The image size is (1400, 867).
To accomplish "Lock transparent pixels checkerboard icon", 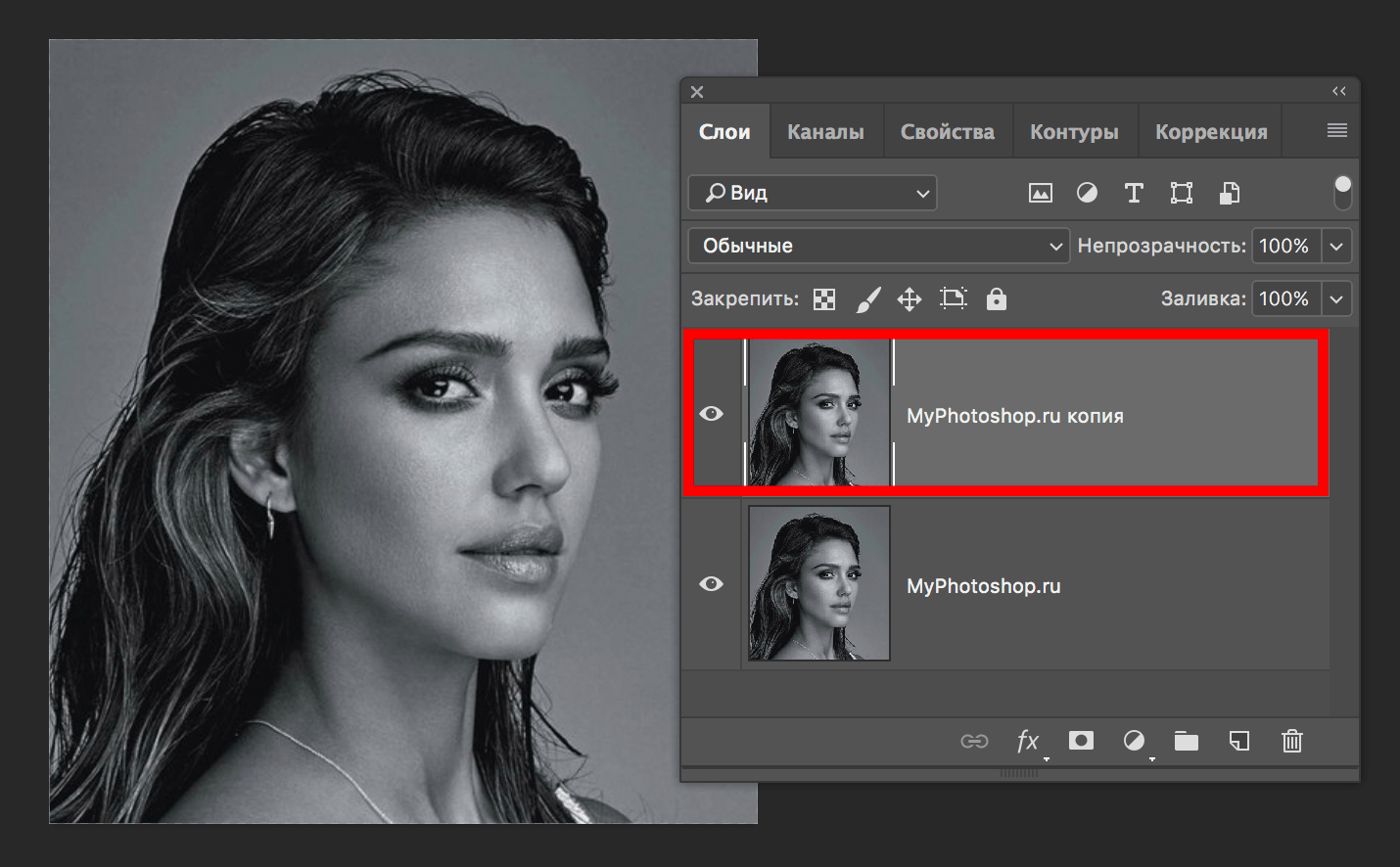I will tap(824, 299).
